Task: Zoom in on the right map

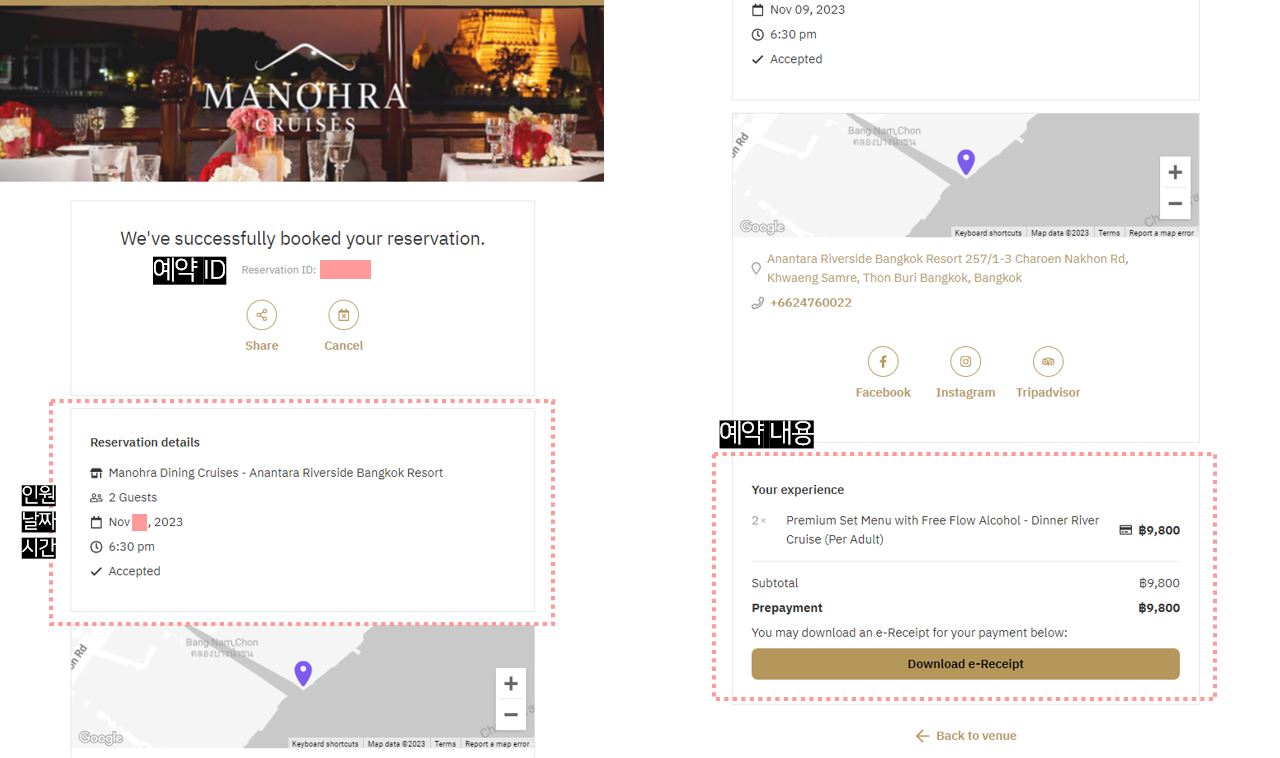Action: tap(1175, 172)
